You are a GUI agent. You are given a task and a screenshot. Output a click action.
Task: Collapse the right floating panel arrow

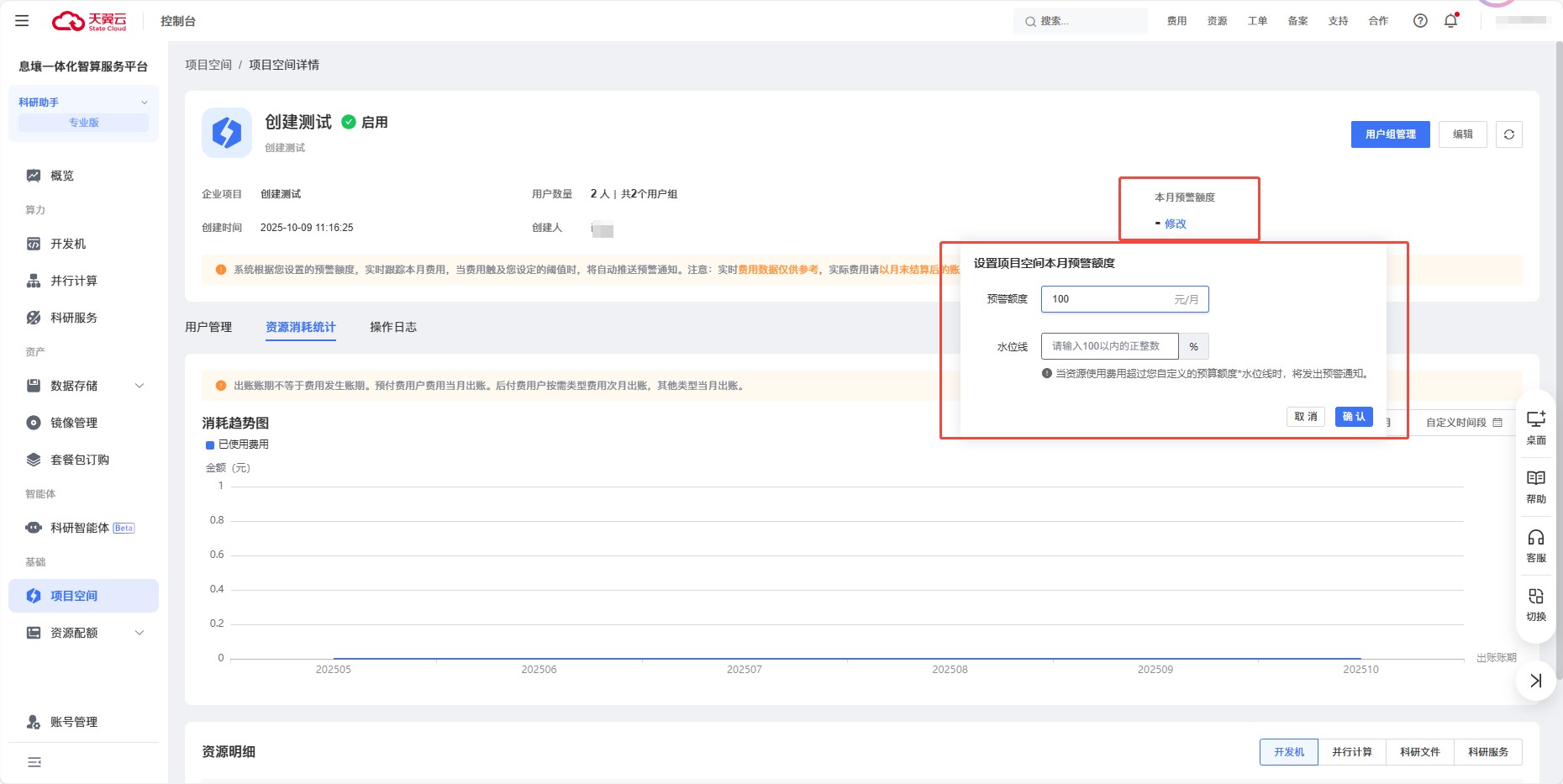click(x=1535, y=681)
